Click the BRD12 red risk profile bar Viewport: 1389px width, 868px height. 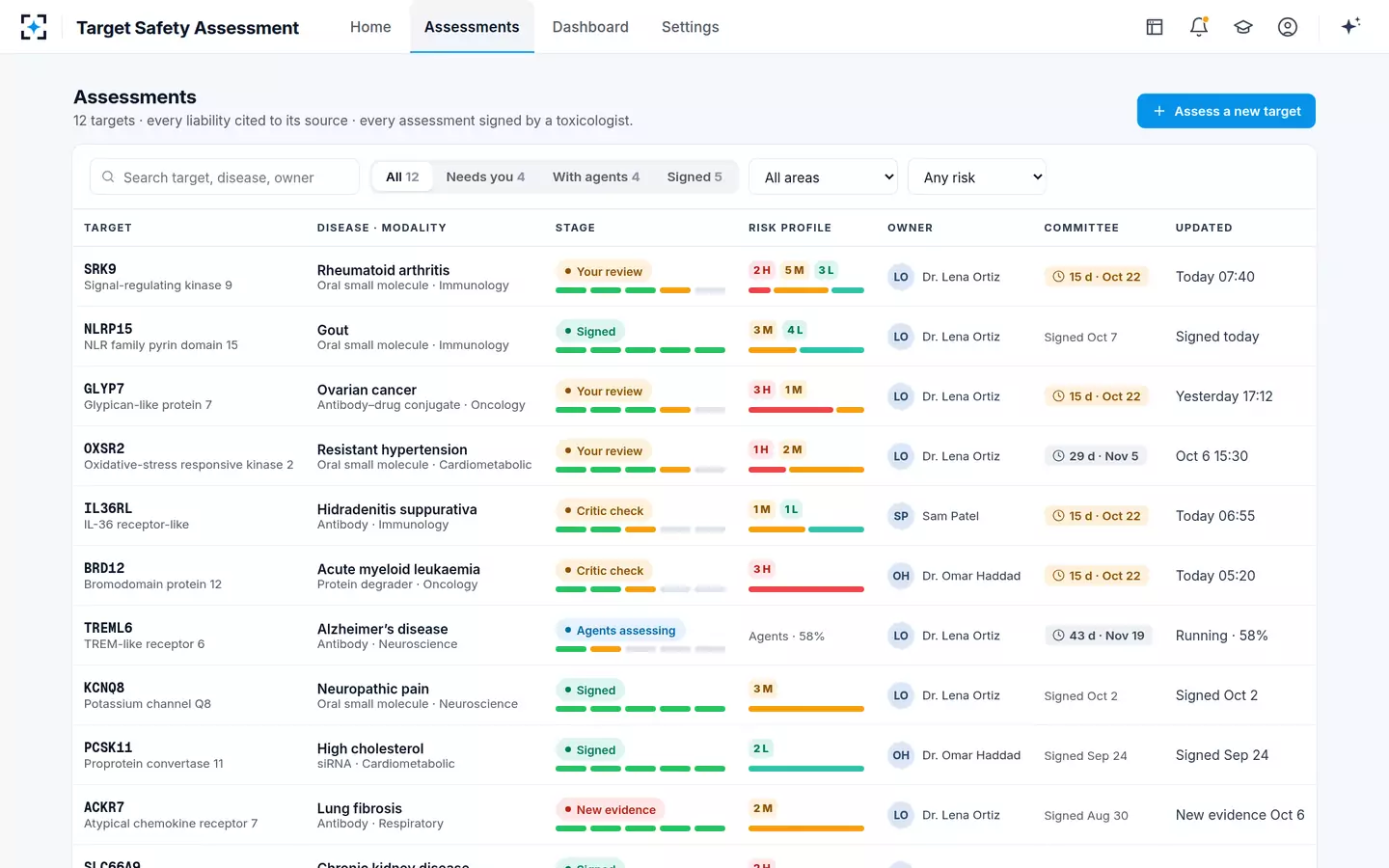pos(806,589)
